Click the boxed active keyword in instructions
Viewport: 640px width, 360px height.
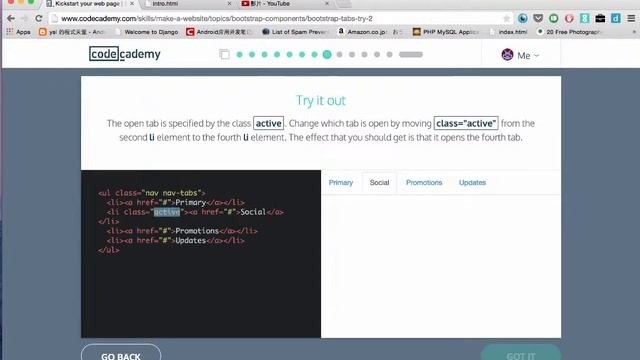coord(268,123)
